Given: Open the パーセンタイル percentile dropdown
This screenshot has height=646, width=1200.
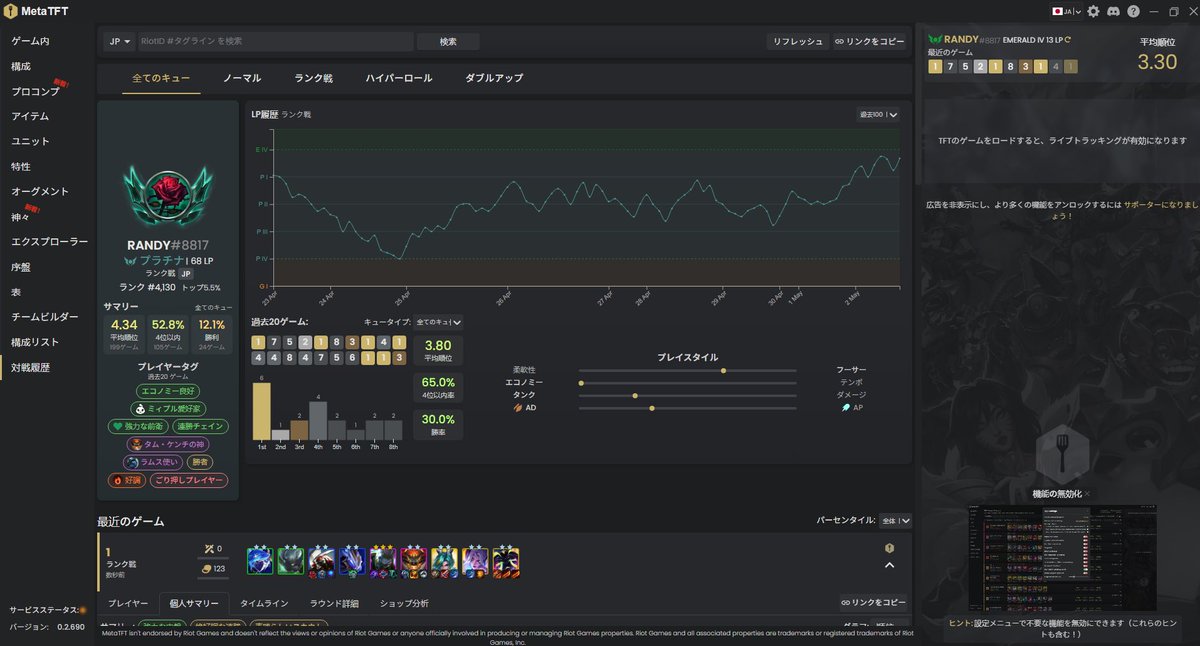Looking at the screenshot, I should click(895, 521).
